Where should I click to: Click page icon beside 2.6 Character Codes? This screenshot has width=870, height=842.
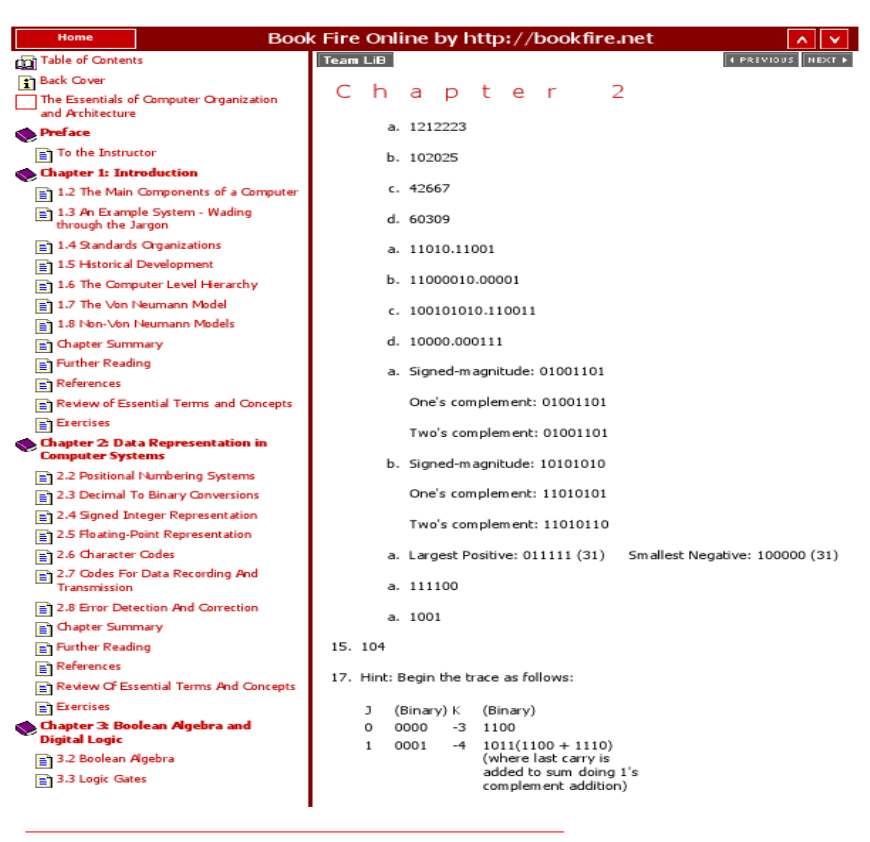44,556
